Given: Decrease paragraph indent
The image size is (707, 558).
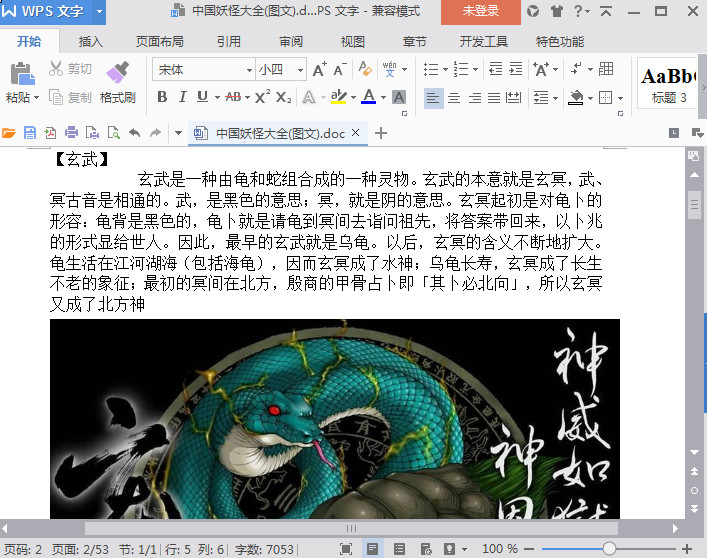Looking at the screenshot, I should pyautogui.click(x=496, y=69).
